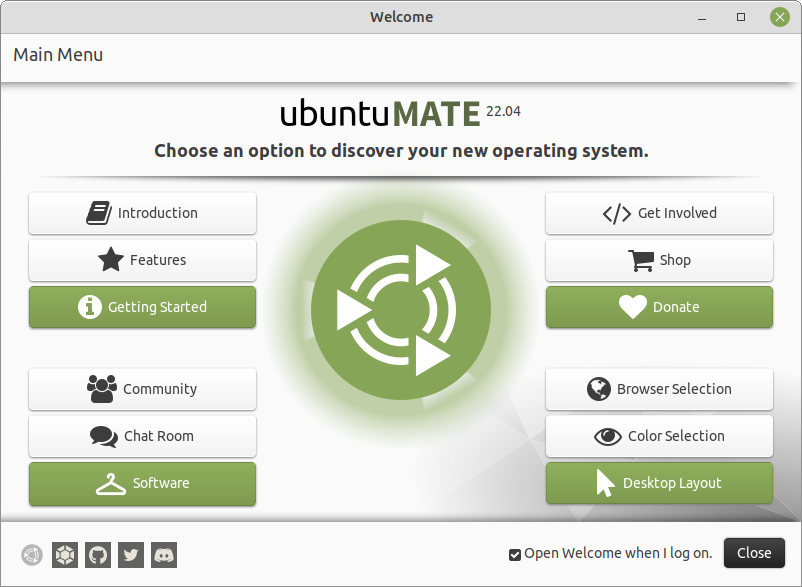The width and height of the screenshot is (802, 587).
Task: Open Desktop Layout settings
Action: click(x=659, y=483)
